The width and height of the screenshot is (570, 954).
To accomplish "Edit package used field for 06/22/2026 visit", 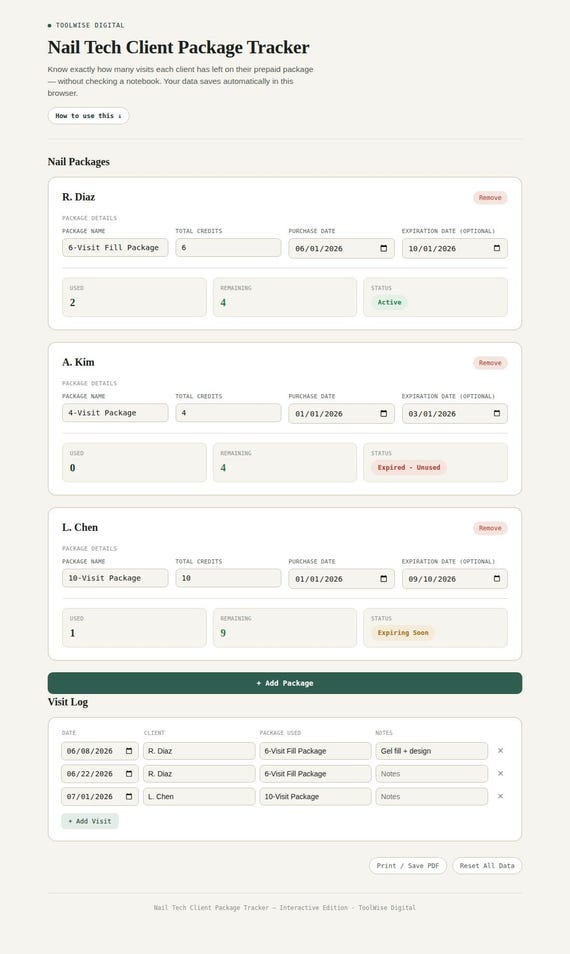I will tap(315, 774).
